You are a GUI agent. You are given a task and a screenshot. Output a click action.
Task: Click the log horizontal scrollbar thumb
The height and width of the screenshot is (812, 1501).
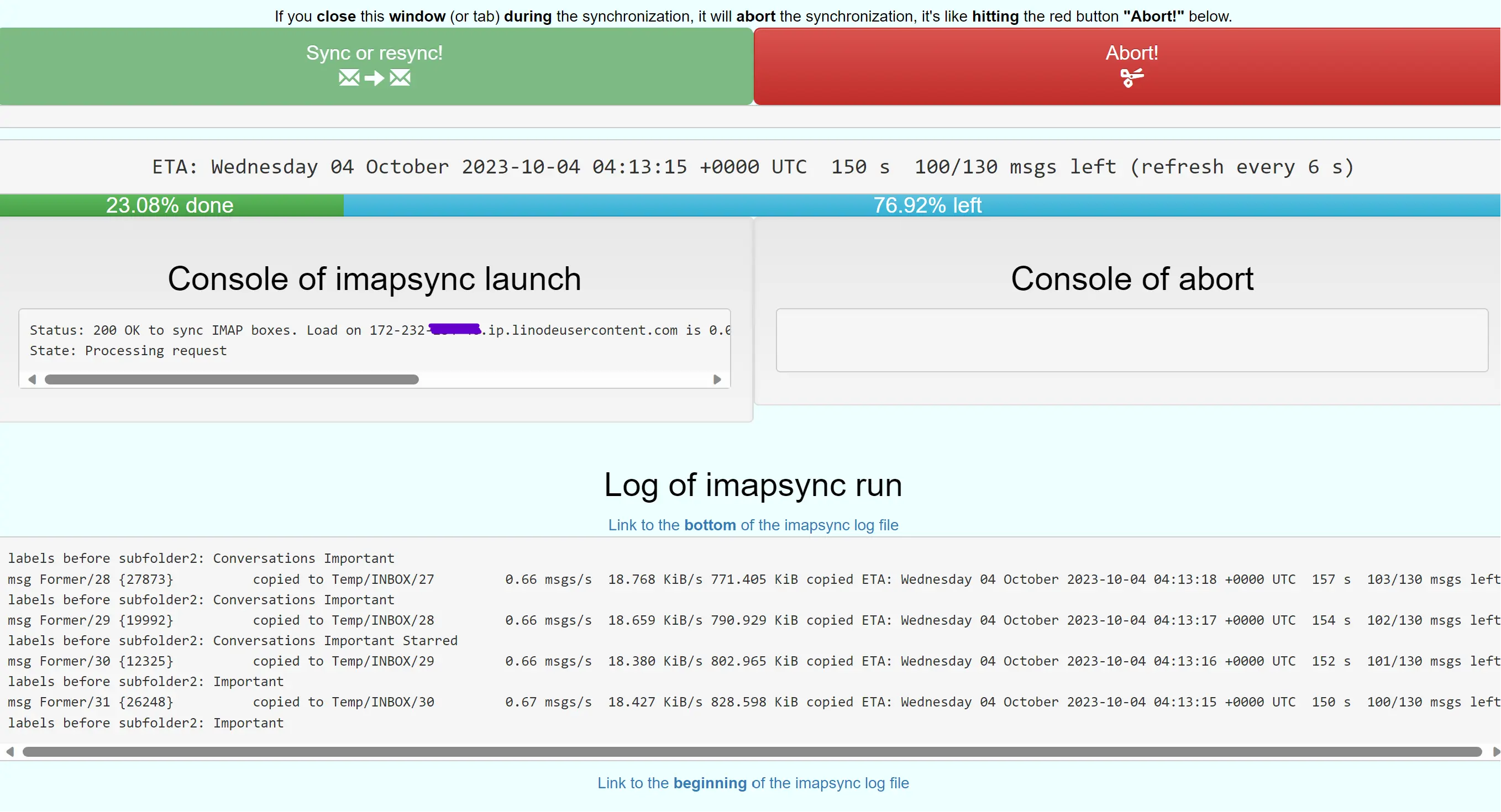(752, 752)
